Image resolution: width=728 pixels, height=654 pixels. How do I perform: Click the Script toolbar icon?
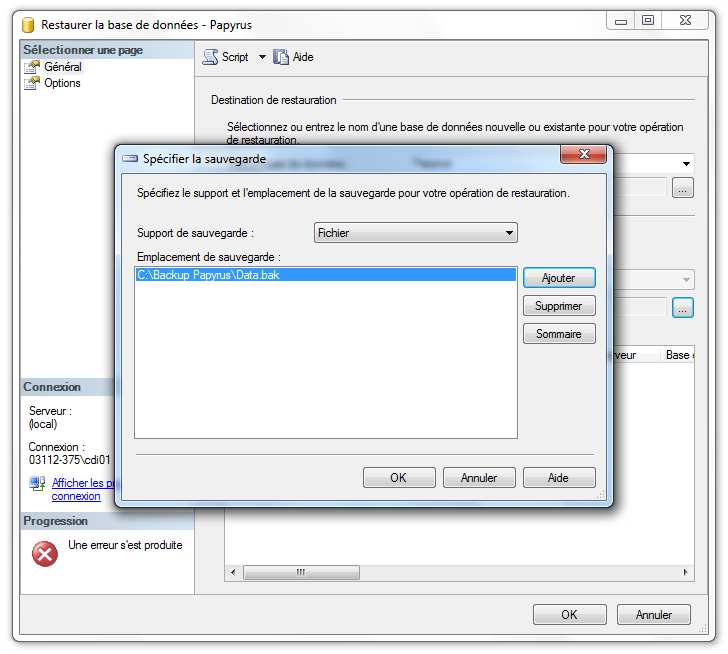tap(211, 57)
